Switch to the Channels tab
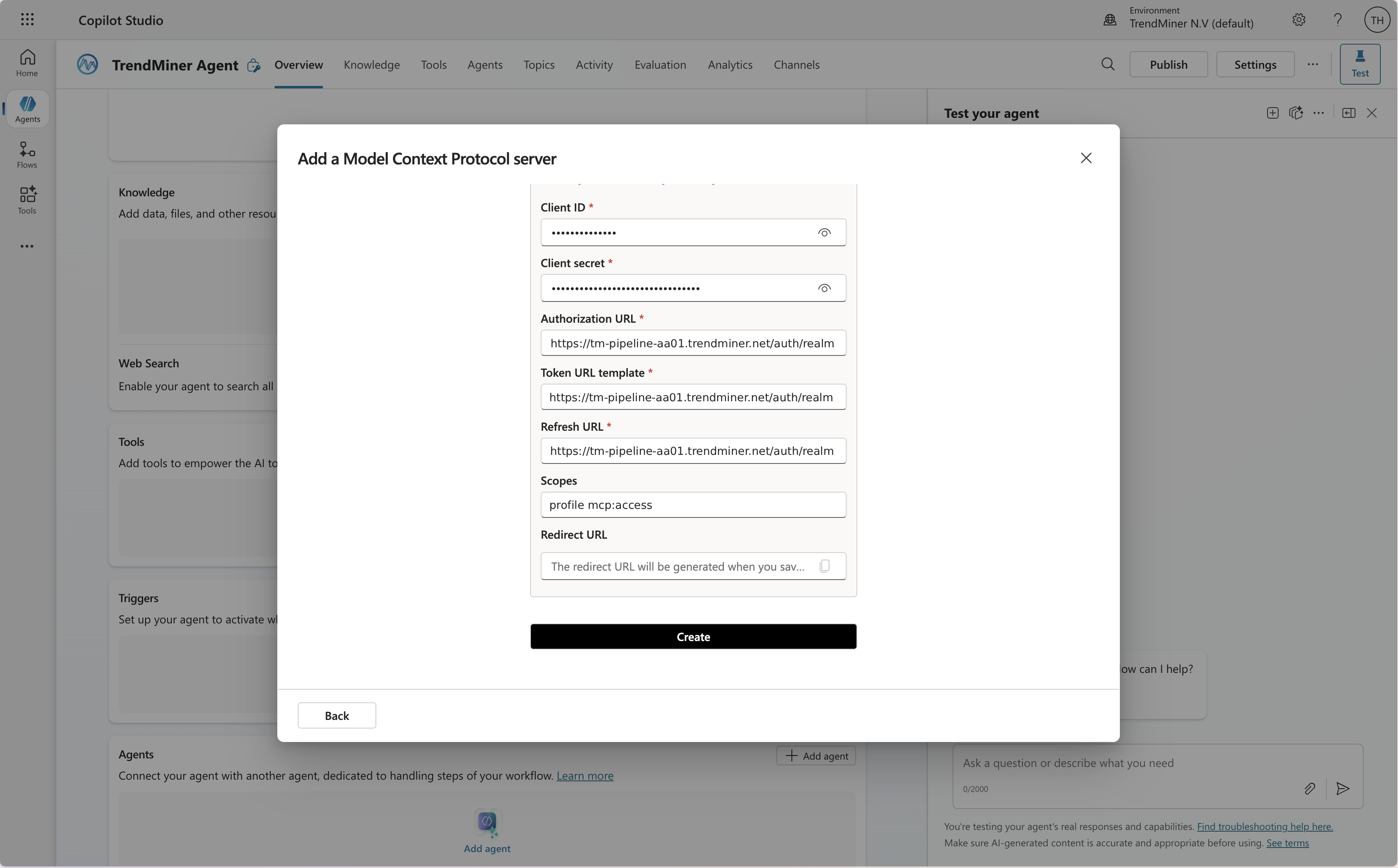Screen dimensions: 1398x868 point(797,64)
